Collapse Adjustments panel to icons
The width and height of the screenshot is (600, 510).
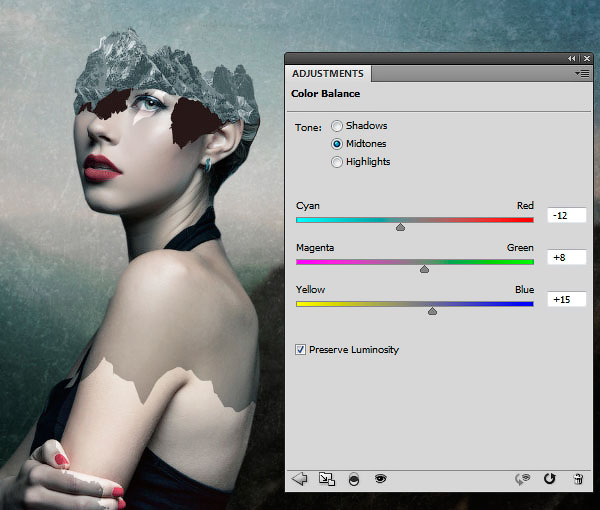pyautogui.click(x=571, y=59)
